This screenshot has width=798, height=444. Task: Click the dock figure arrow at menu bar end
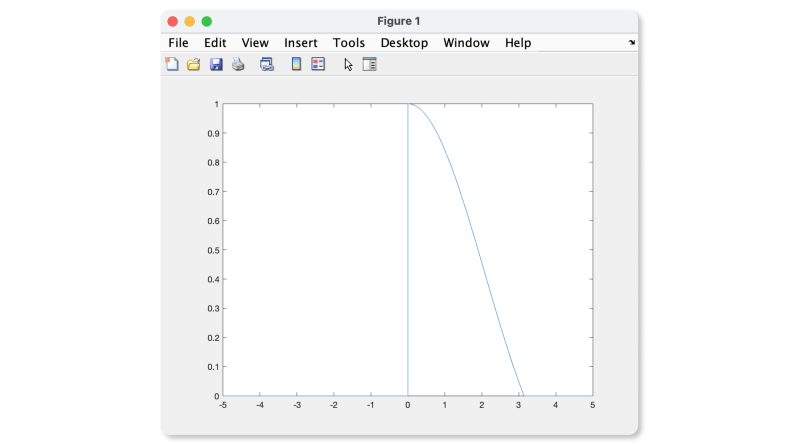(x=632, y=42)
